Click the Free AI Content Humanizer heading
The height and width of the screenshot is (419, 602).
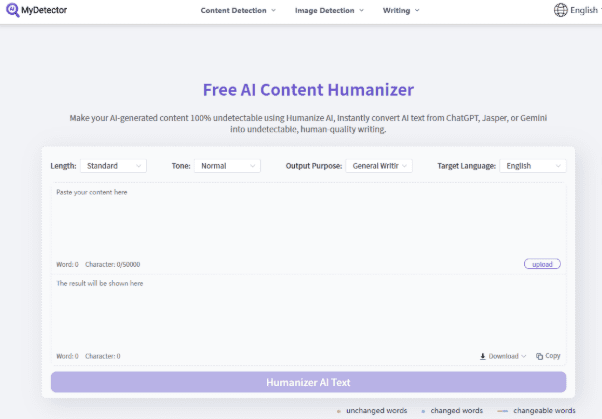pyautogui.click(x=308, y=89)
